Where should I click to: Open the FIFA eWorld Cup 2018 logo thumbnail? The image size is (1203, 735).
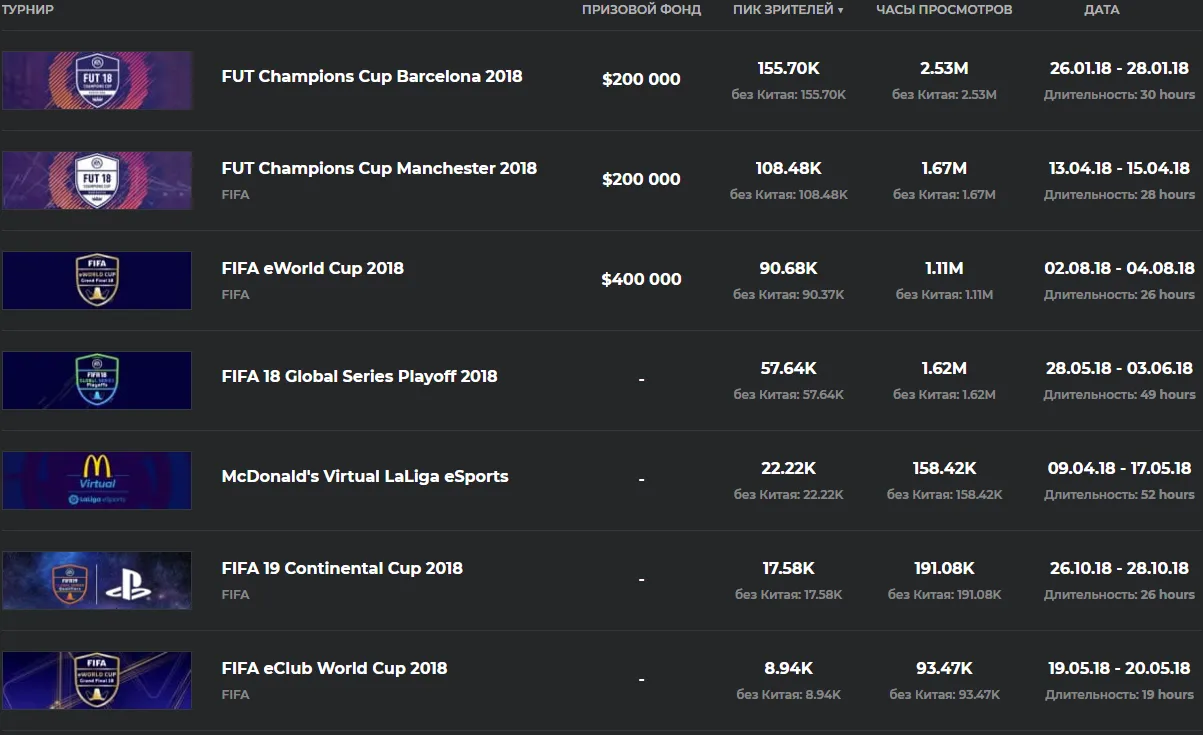pyautogui.click(x=97, y=280)
